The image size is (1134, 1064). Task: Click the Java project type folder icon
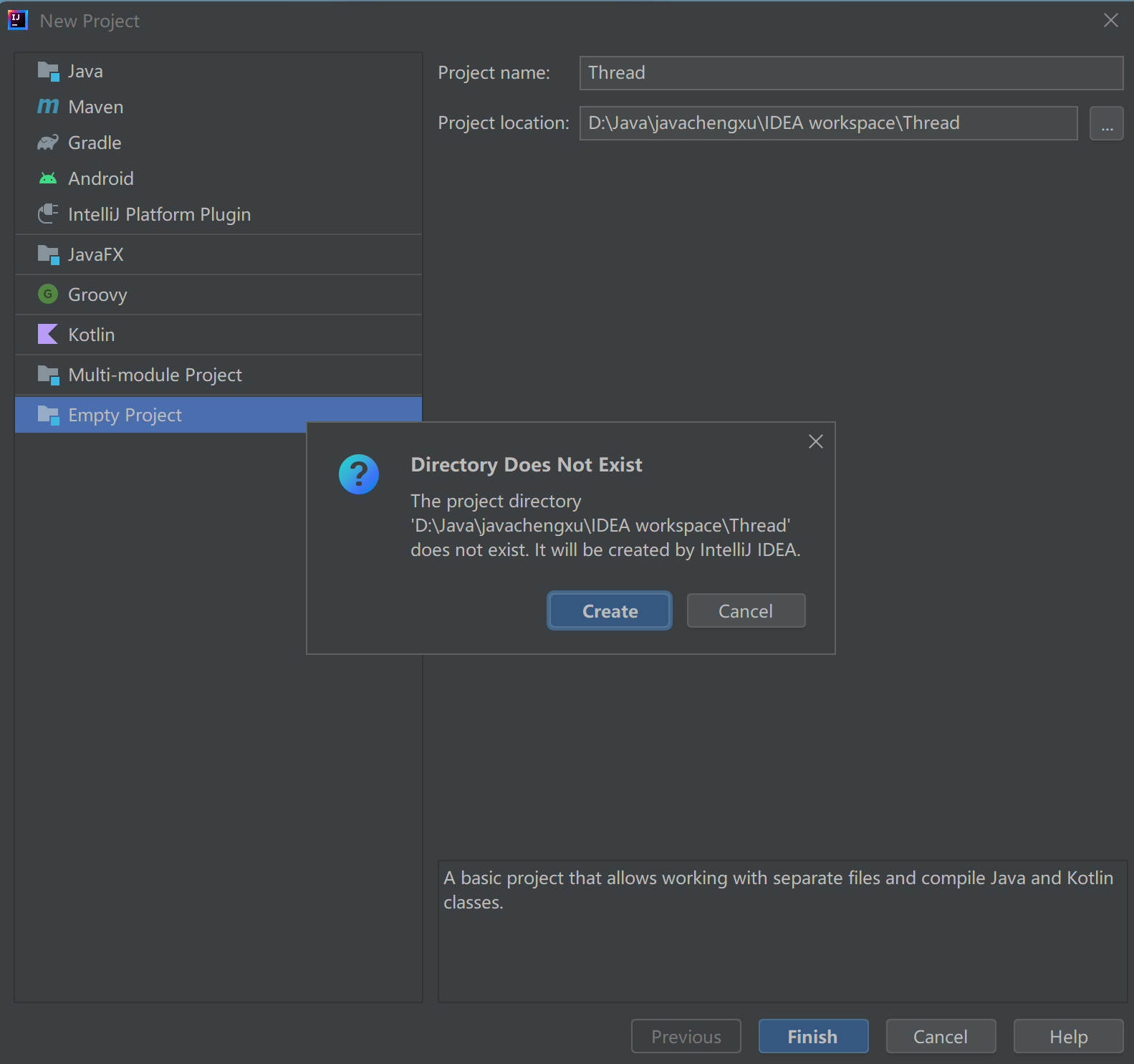tap(48, 72)
